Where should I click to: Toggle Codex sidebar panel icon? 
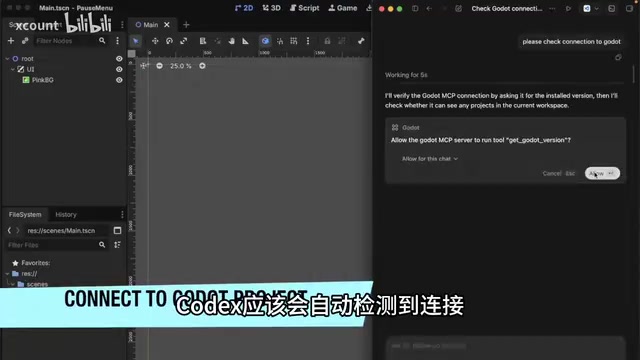415,9
